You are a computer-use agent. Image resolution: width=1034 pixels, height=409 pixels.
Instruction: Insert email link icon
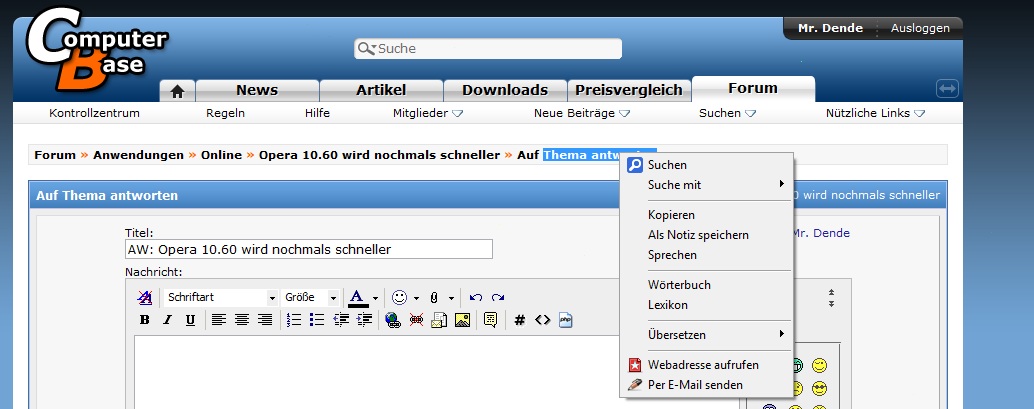tap(439, 321)
